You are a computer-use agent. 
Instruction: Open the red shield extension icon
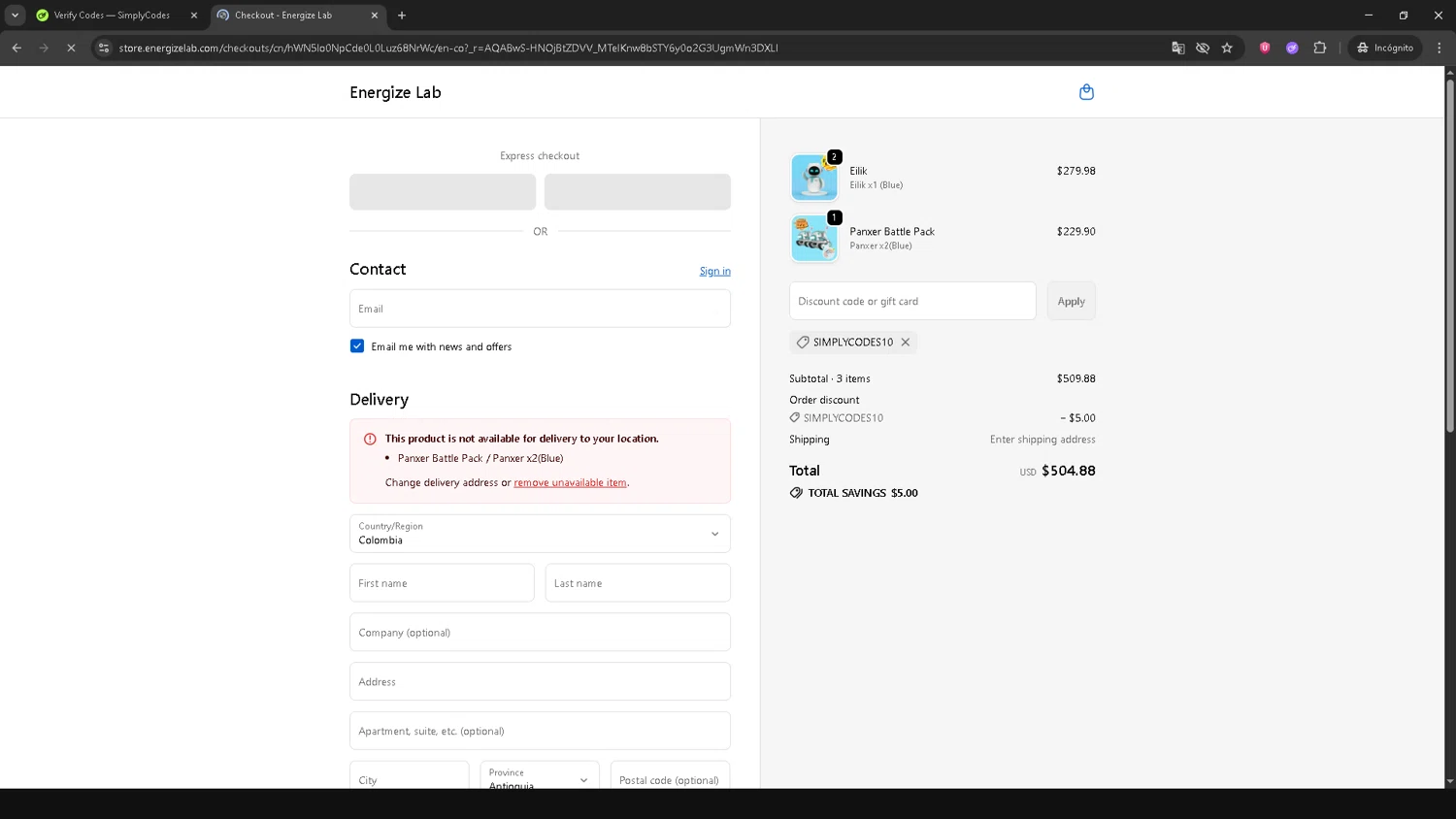tap(1265, 48)
